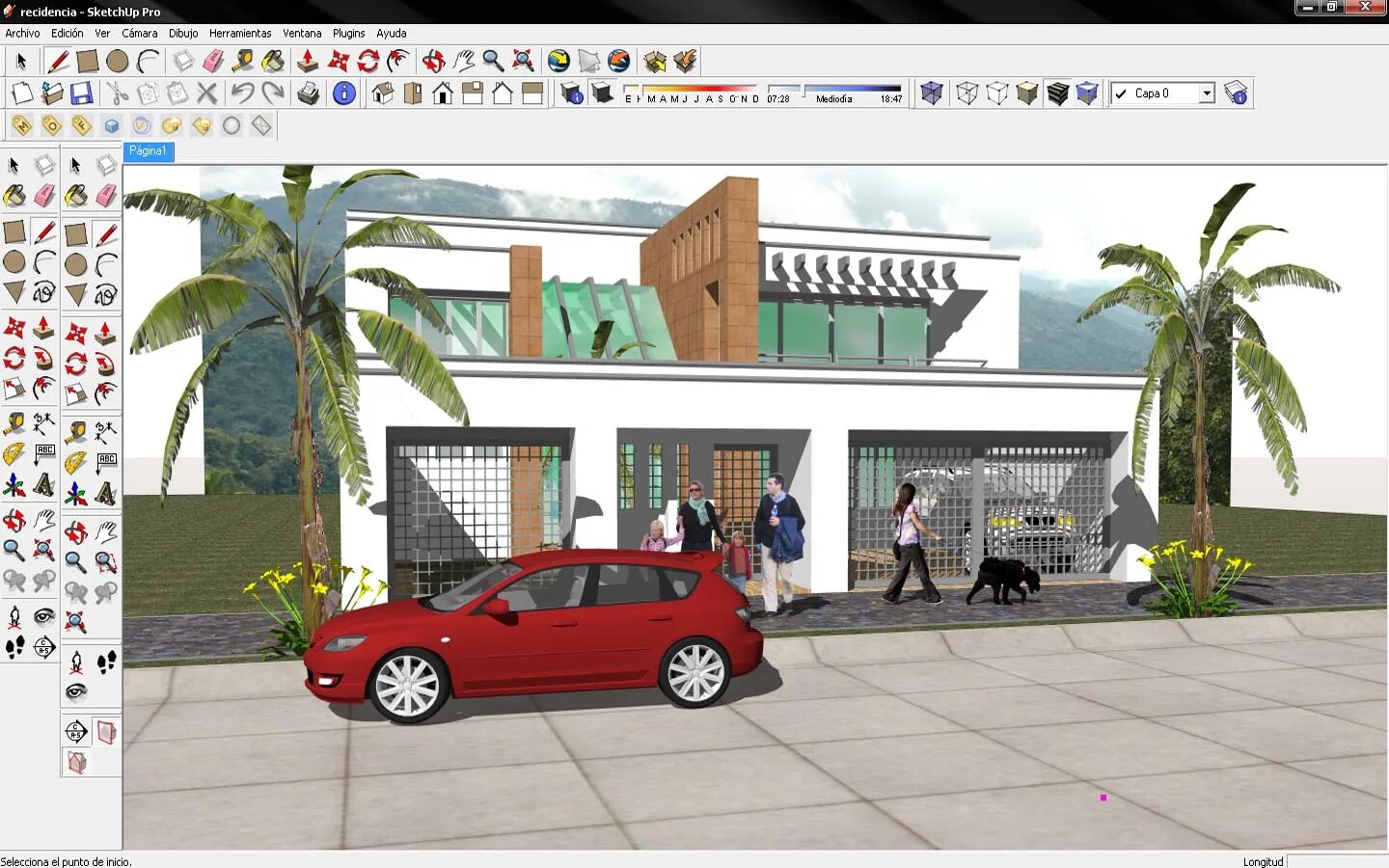The height and width of the screenshot is (868, 1389).
Task: Activate Push/Pull tool in the top toolbar
Action: click(x=308, y=62)
